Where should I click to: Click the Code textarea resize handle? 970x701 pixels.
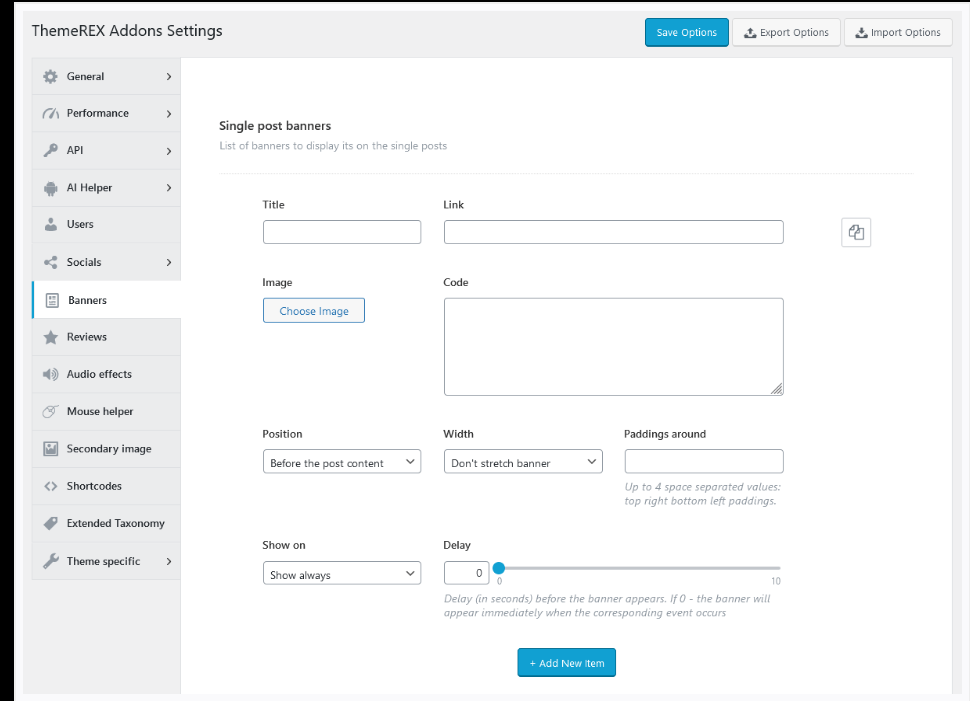pyautogui.click(x=777, y=389)
